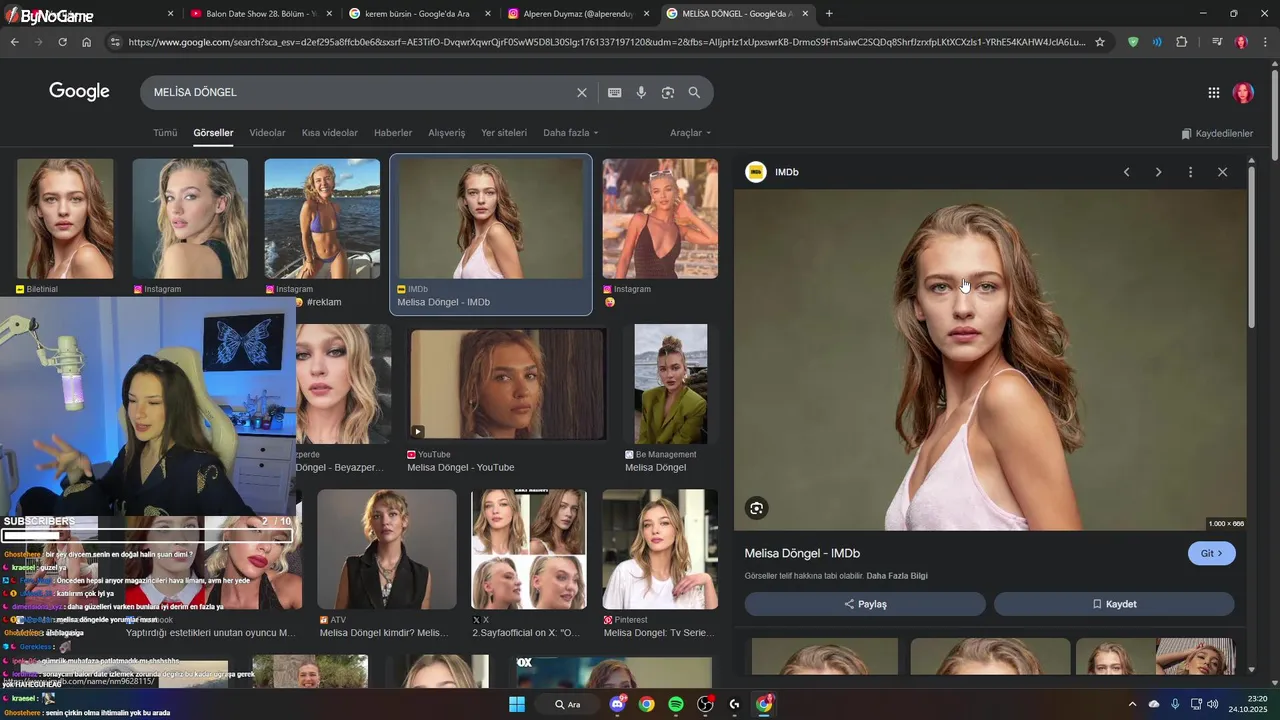Click the preview panel vertical scrollbar
1280x720 pixels.
[1251, 245]
